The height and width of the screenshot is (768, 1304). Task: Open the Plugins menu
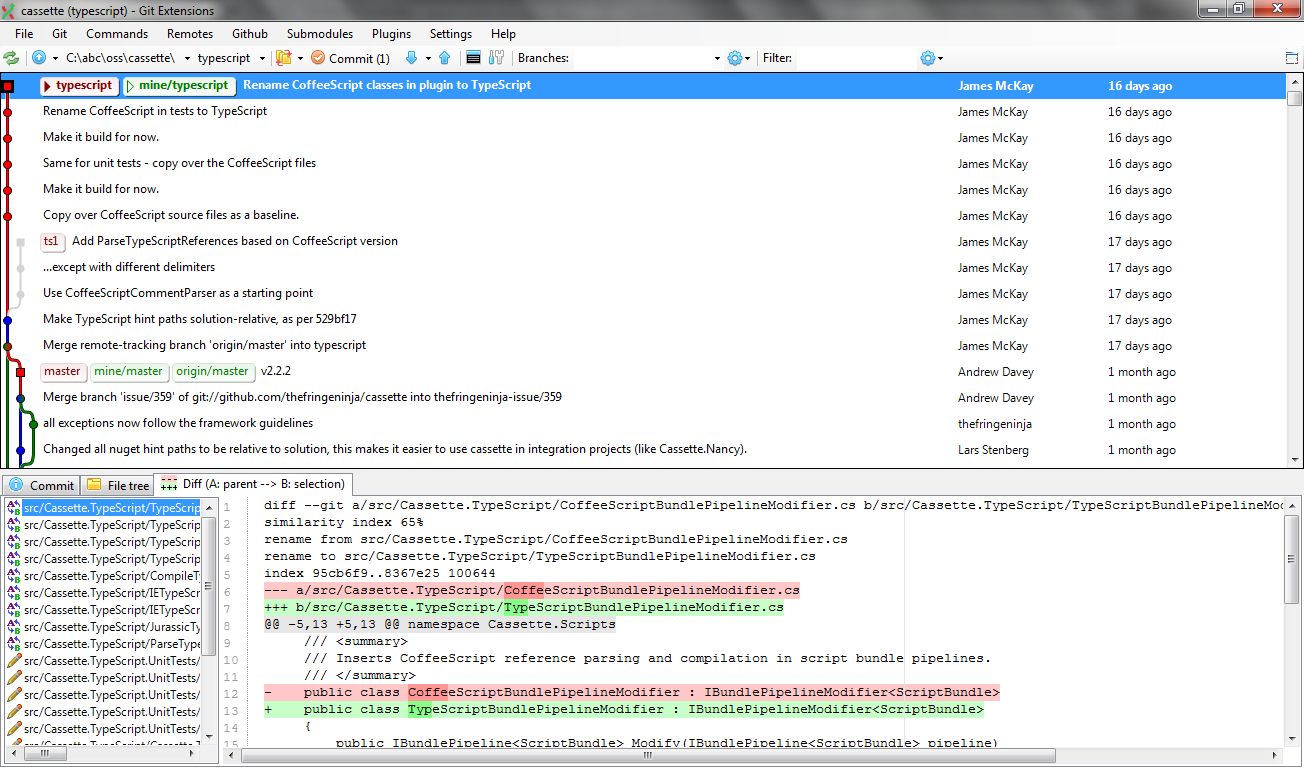(x=392, y=34)
